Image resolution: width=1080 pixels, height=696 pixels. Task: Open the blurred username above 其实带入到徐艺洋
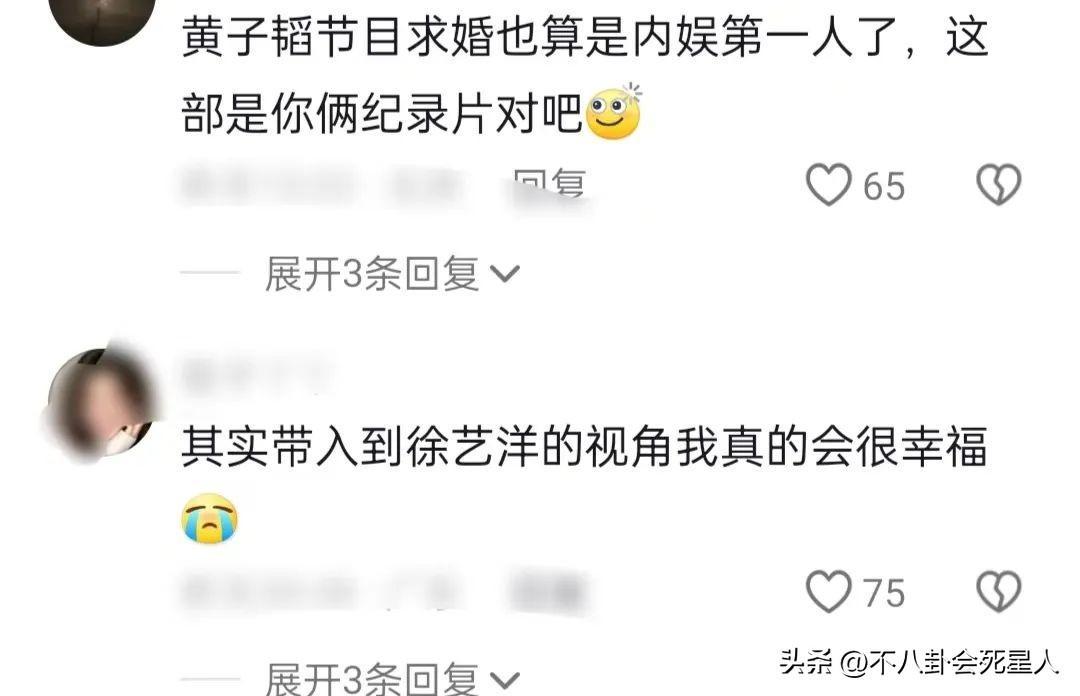pyautogui.click(x=256, y=374)
